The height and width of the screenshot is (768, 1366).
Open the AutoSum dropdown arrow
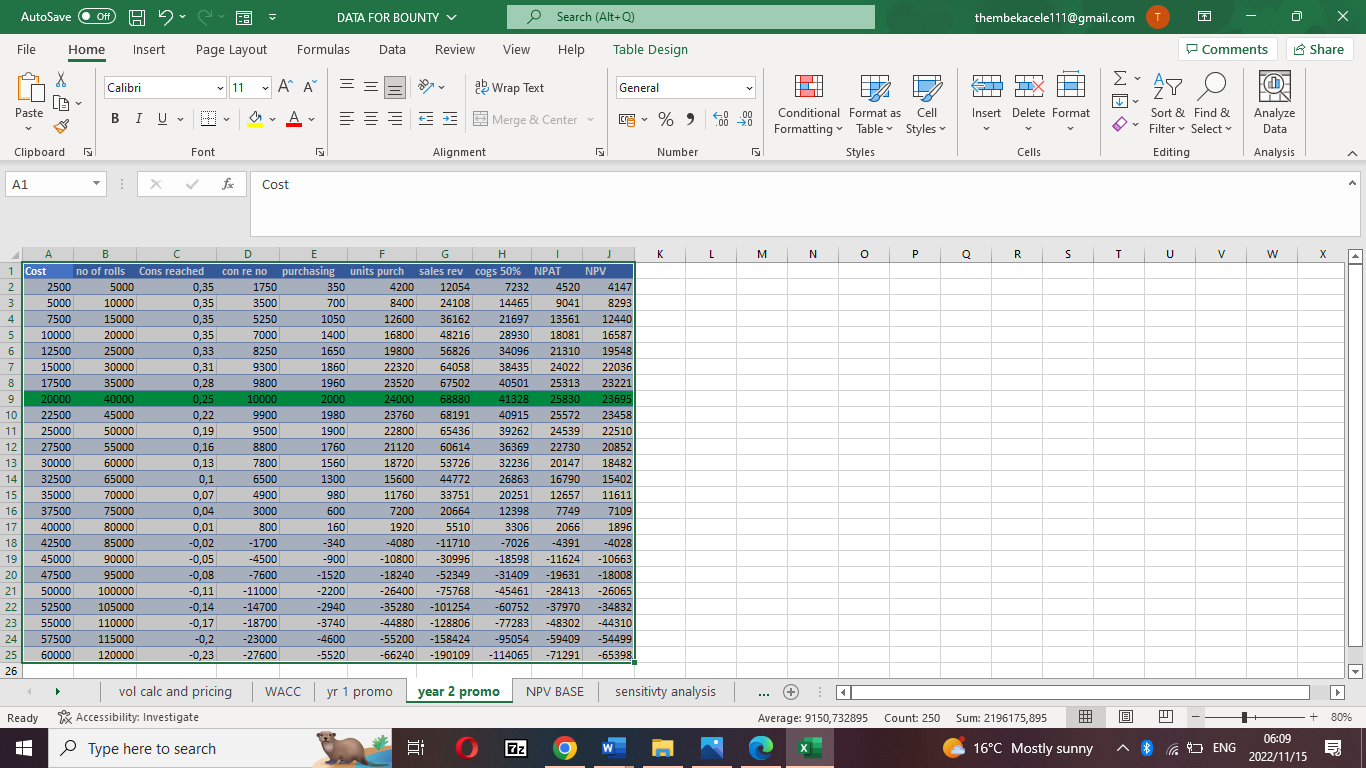pyautogui.click(x=1139, y=79)
